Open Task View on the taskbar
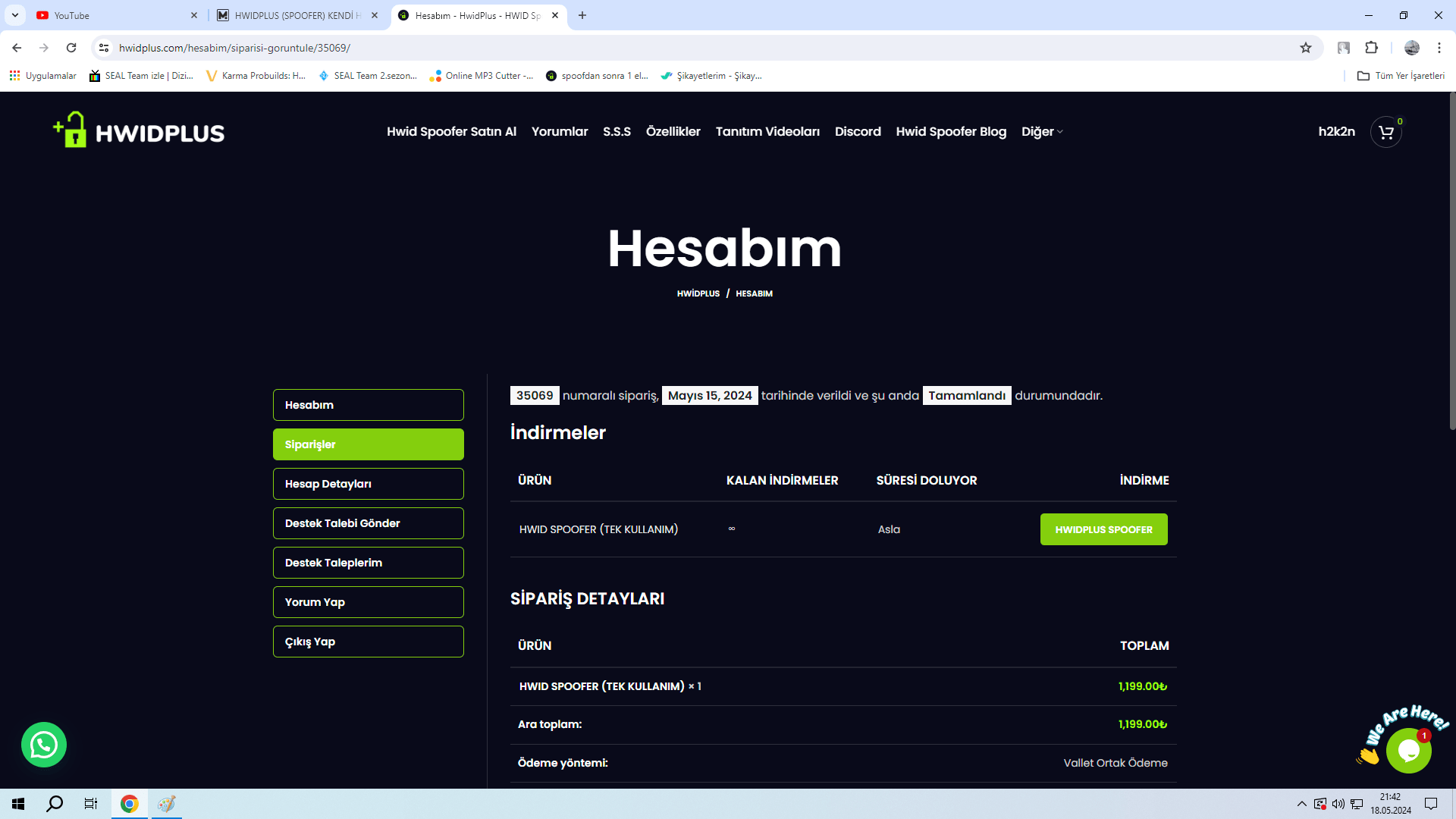The height and width of the screenshot is (819, 1456). pyautogui.click(x=91, y=804)
